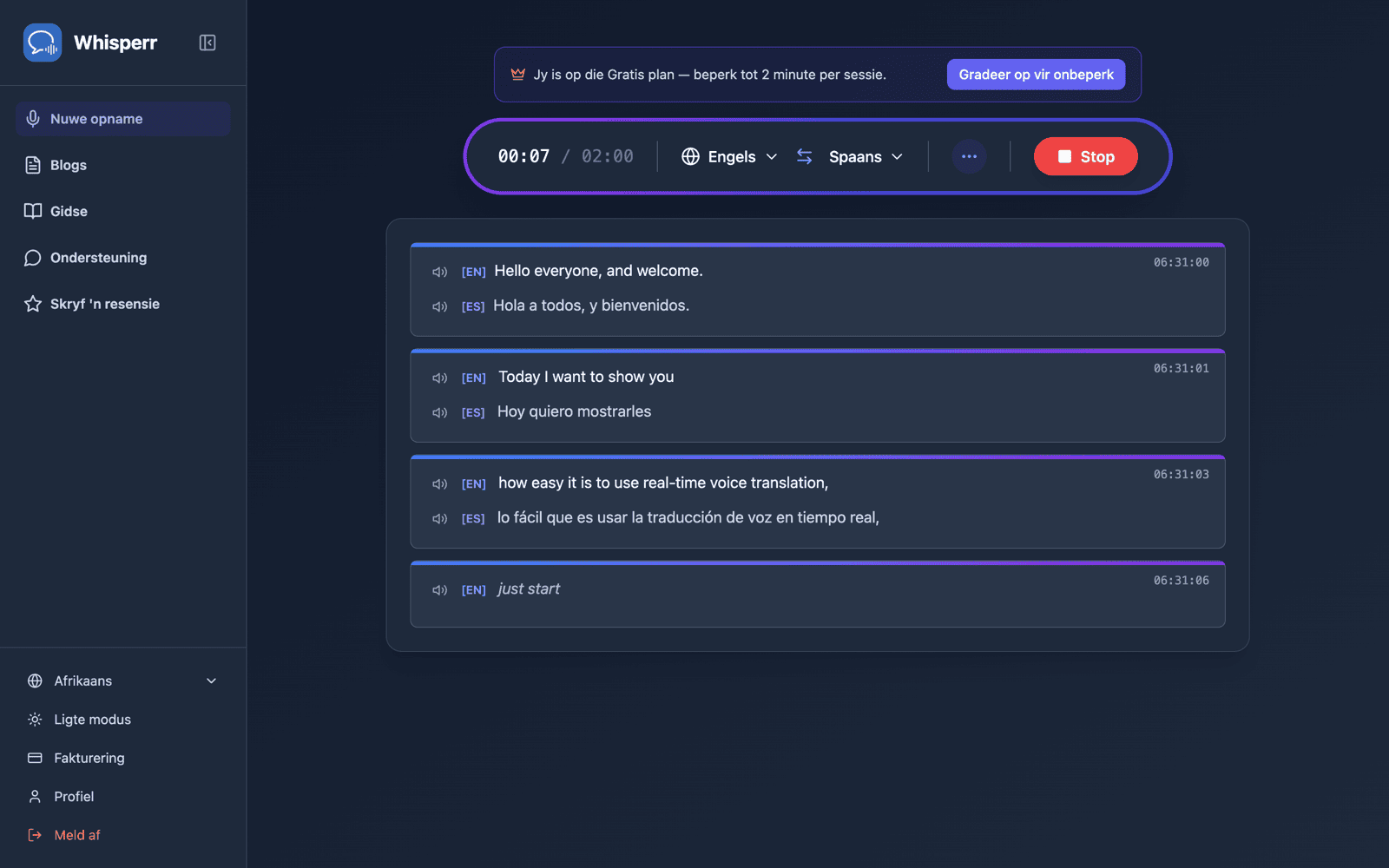The width and height of the screenshot is (1389, 868).
Task: Open the Engels source language dropdown
Action: coord(729,156)
